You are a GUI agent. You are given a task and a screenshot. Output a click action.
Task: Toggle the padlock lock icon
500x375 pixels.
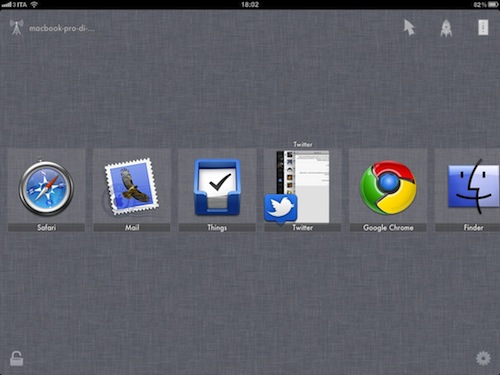click(16, 359)
